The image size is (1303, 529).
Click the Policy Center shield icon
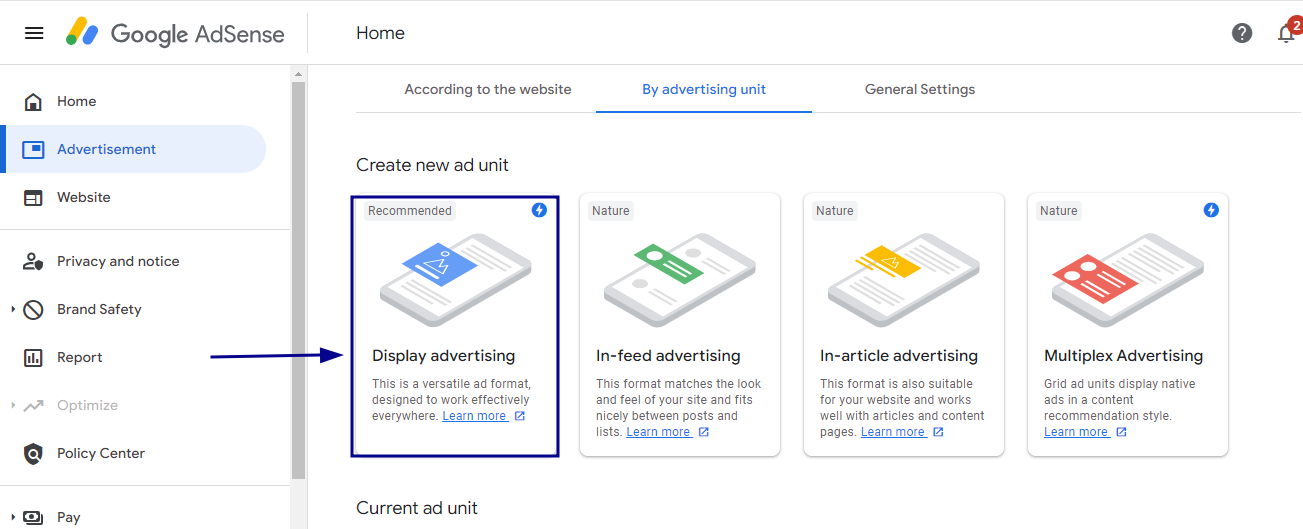pos(33,453)
